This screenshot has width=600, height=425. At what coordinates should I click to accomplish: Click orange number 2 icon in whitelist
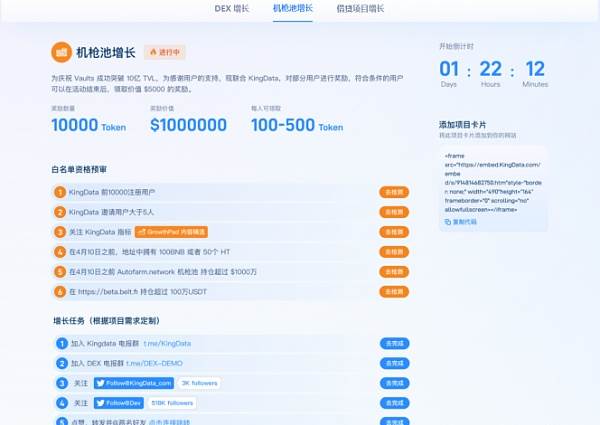(x=60, y=212)
